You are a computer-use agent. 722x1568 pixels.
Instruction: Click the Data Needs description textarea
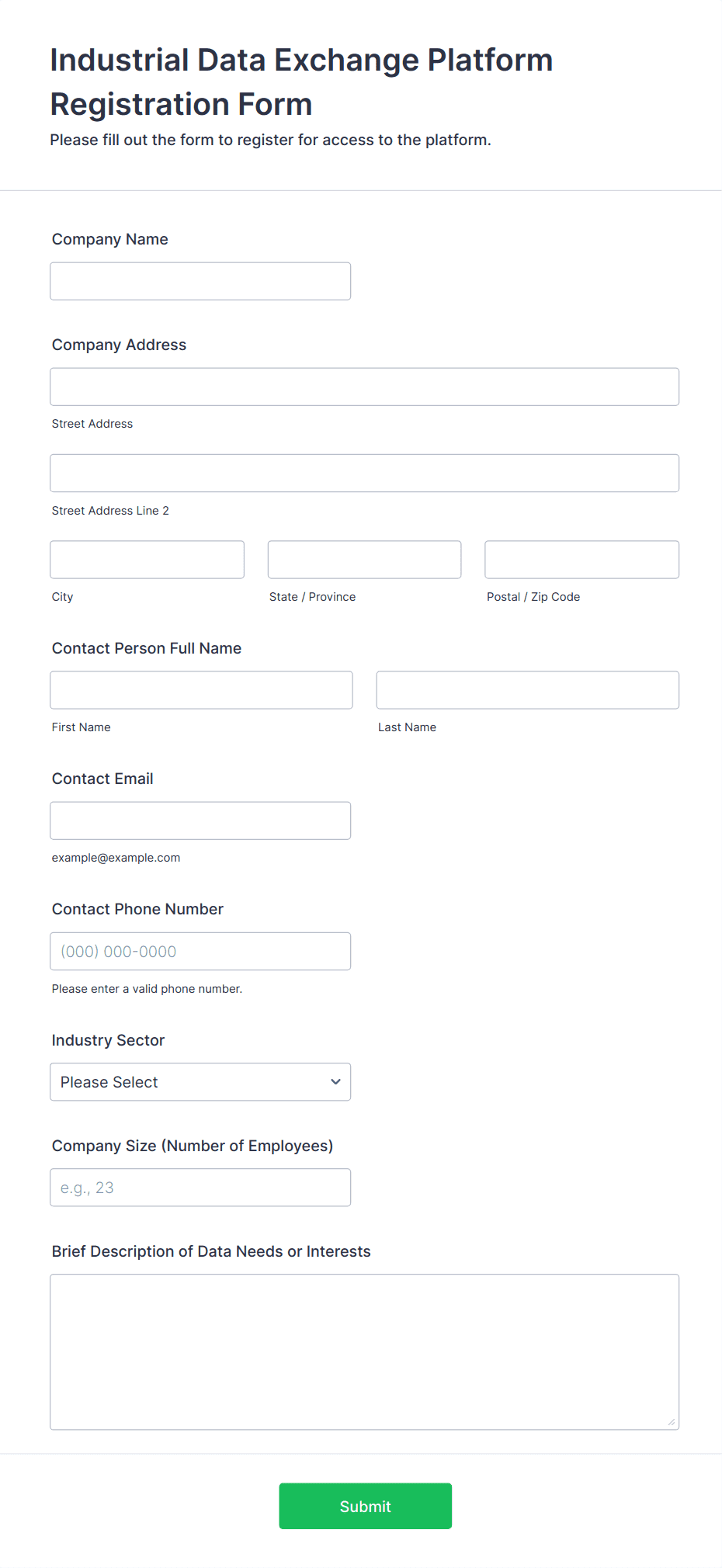pyautogui.click(x=364, y=1351)
